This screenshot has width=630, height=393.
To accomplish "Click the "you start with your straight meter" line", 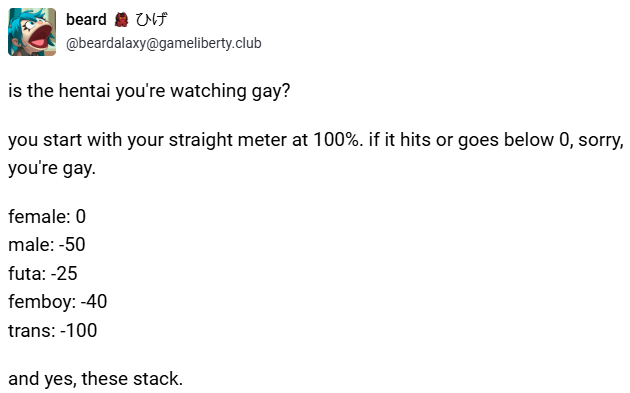I will [316, 140].
